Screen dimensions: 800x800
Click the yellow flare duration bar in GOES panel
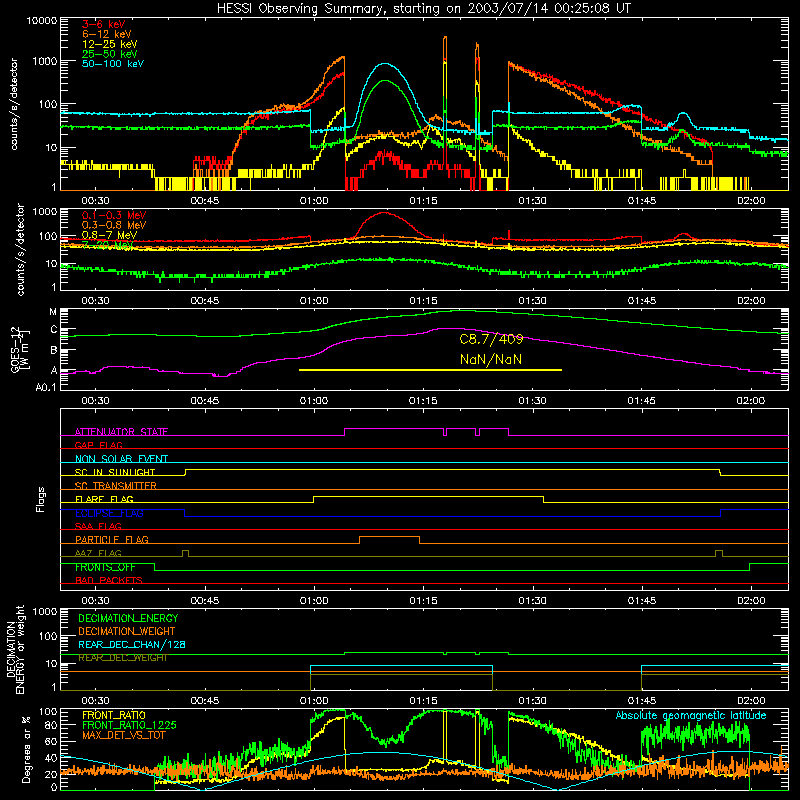[430, 370]
